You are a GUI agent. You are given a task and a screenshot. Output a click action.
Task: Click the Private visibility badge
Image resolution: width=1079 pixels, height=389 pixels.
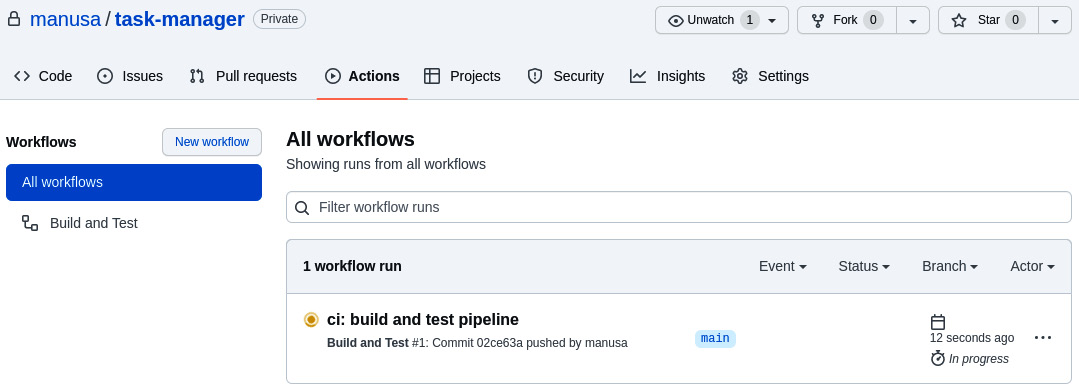279,19
